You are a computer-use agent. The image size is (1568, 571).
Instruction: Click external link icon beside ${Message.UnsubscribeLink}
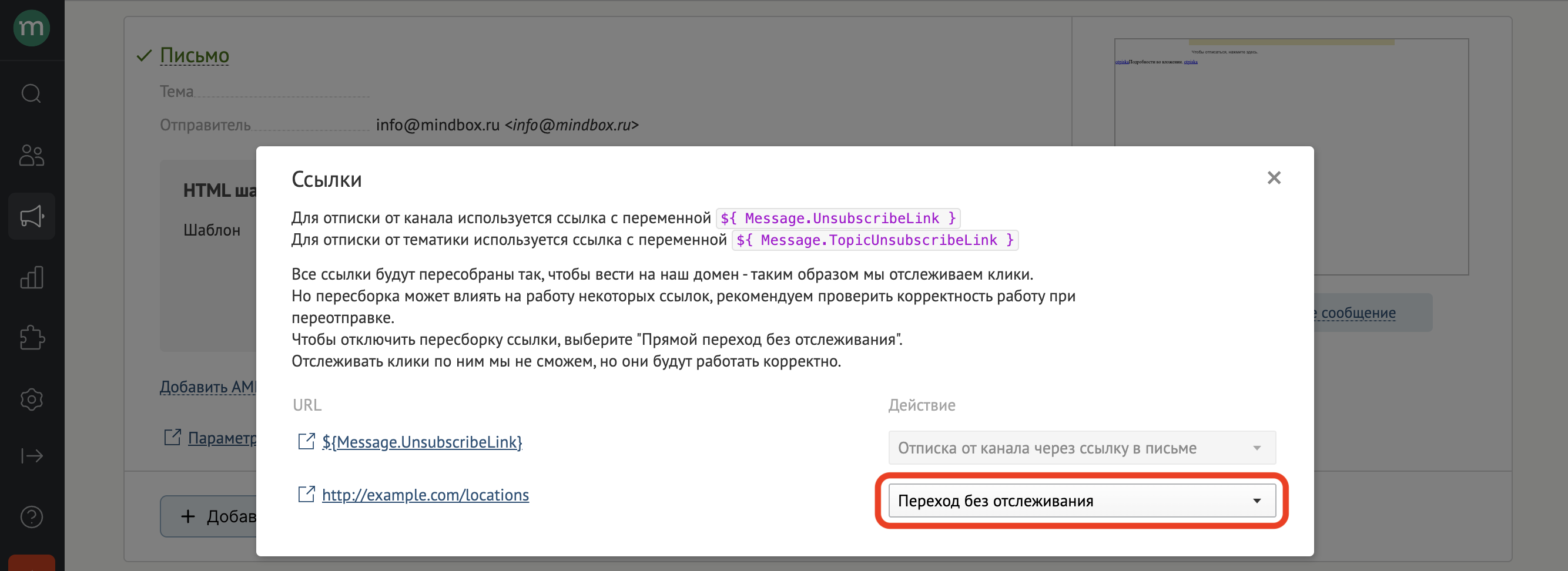[306, 441]
